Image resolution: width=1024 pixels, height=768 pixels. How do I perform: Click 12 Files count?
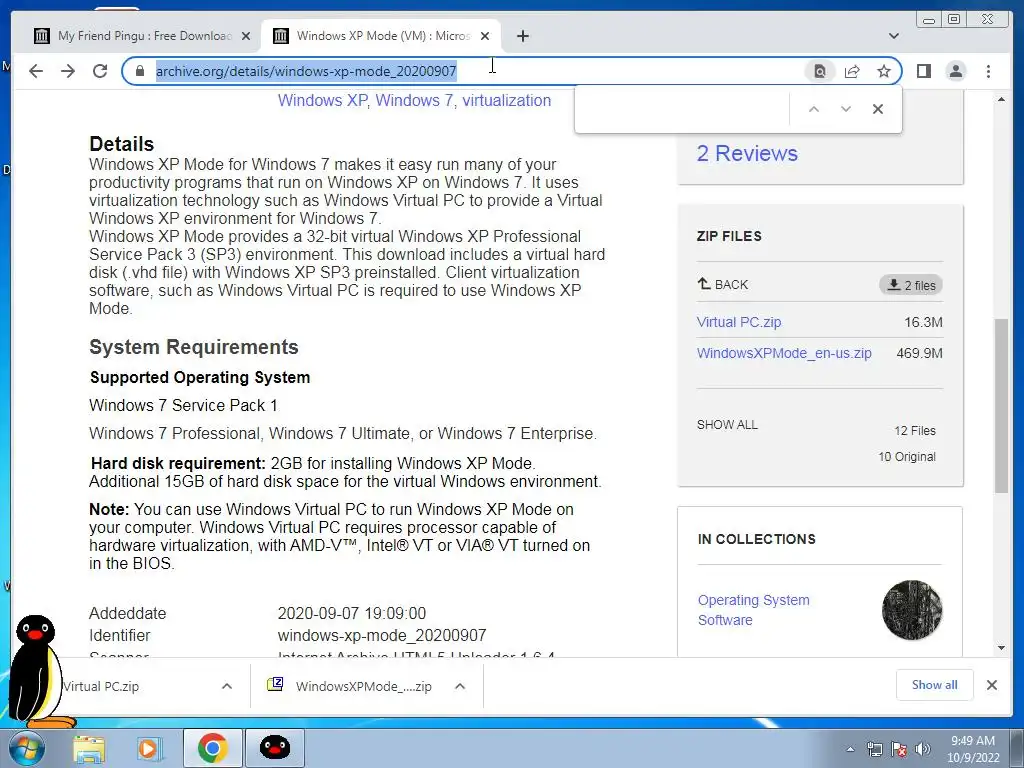[915, 430]
